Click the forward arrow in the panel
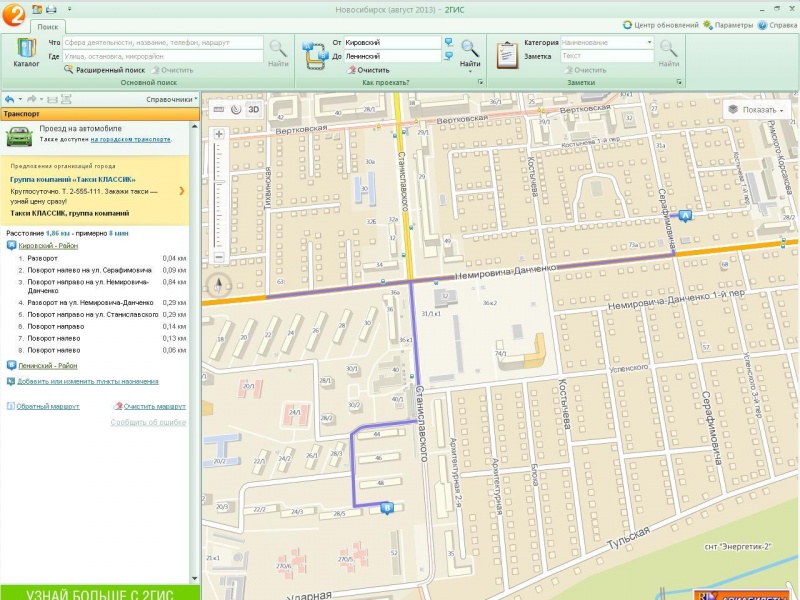 32,99
